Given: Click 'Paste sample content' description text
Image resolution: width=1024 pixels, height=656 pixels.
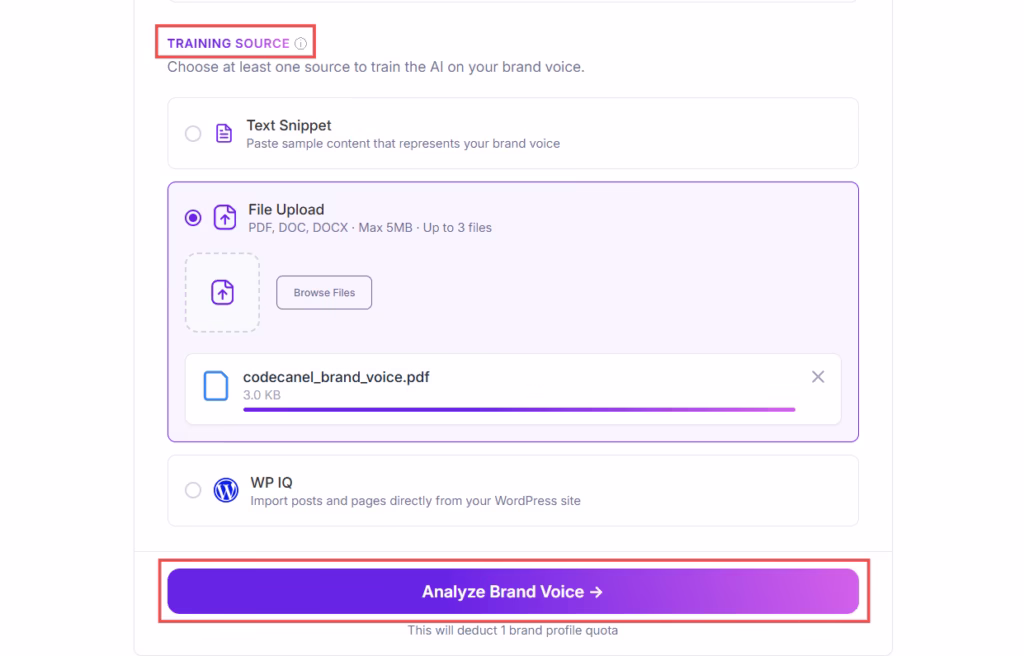Looking at the screenshot, I should [403, 144].
